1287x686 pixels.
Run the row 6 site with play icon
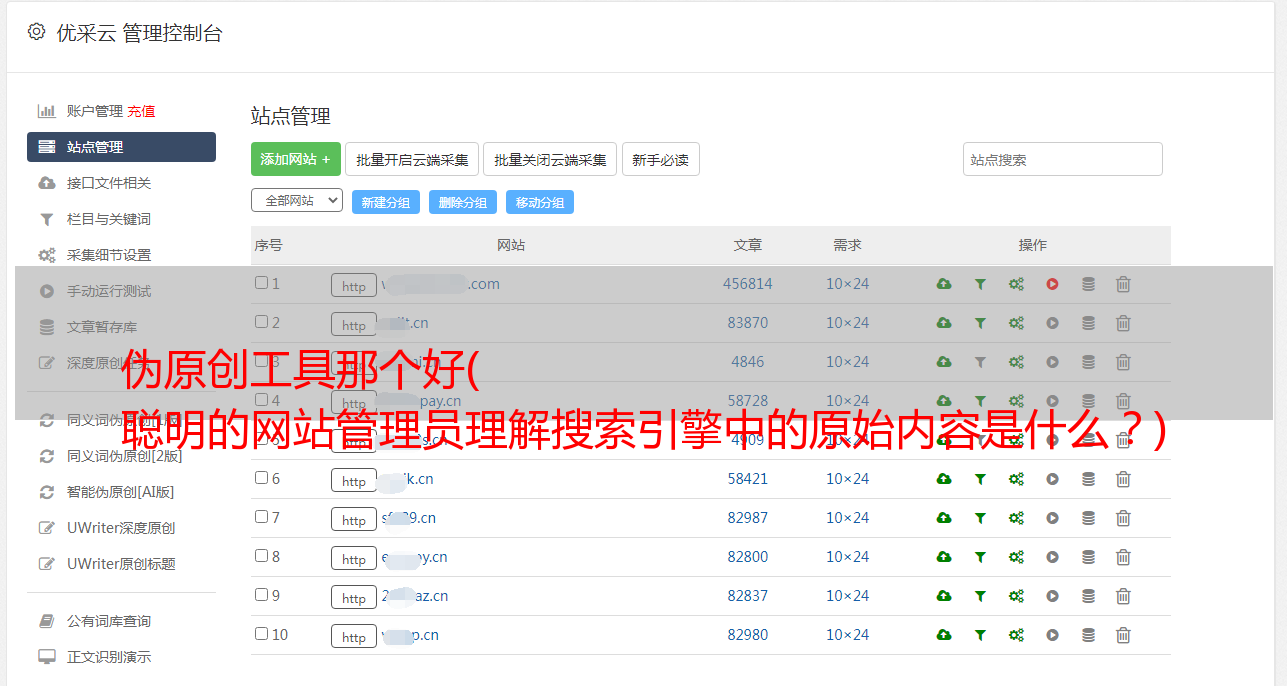1052,479
